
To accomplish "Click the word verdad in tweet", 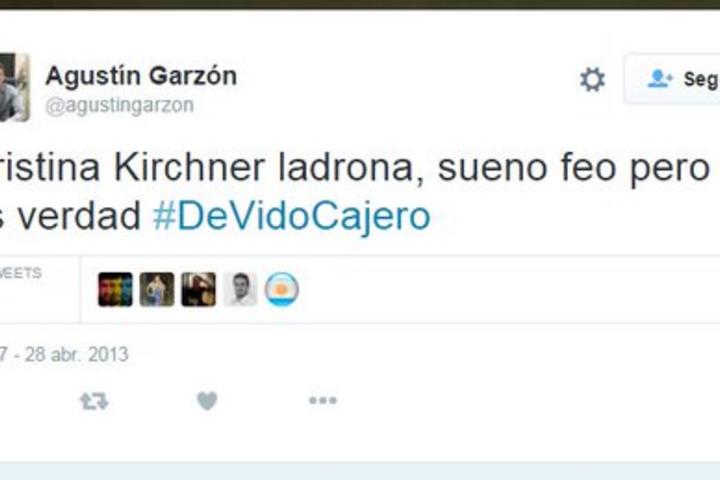I will (79, 216).
